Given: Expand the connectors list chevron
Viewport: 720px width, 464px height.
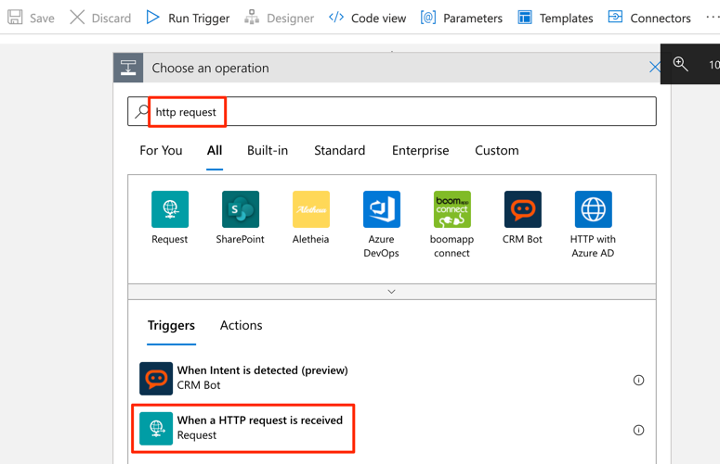Looking at the screenshot, I should coord(392,292).
